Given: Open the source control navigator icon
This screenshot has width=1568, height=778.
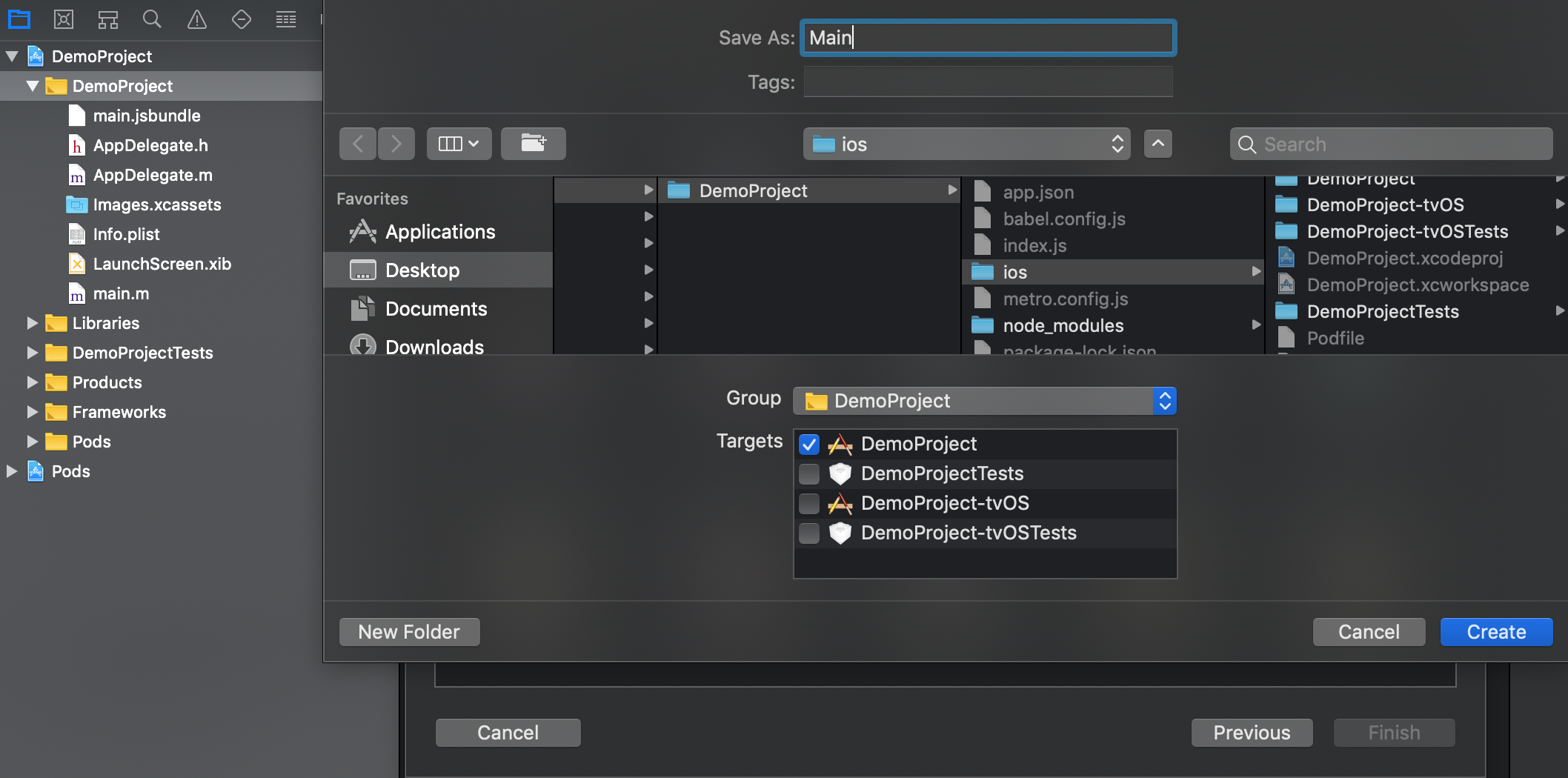Looking at the screenshot, I should [x=64, y=19].
